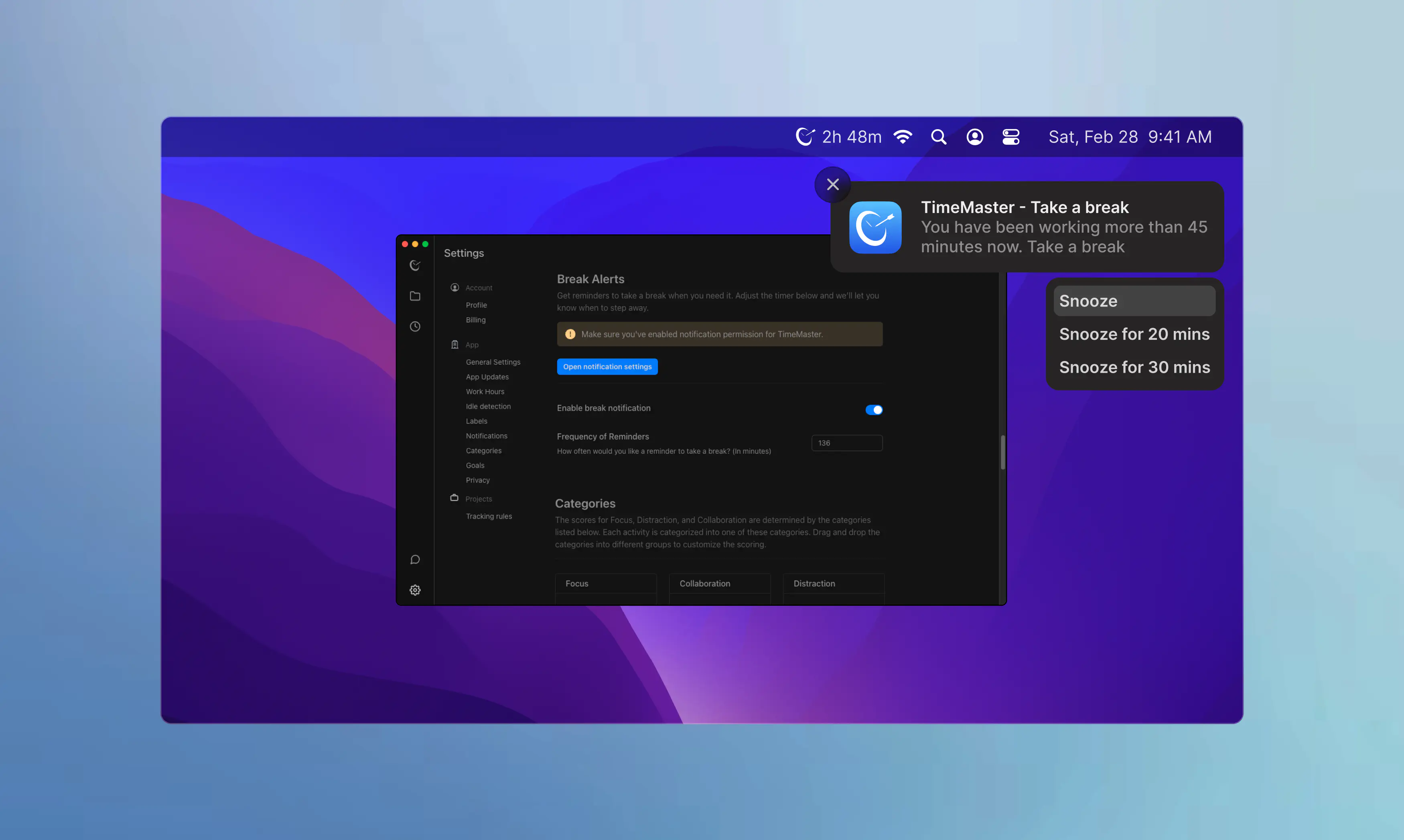
Task: Open Control Center icon in menu bar
Action: point(1011,137)
